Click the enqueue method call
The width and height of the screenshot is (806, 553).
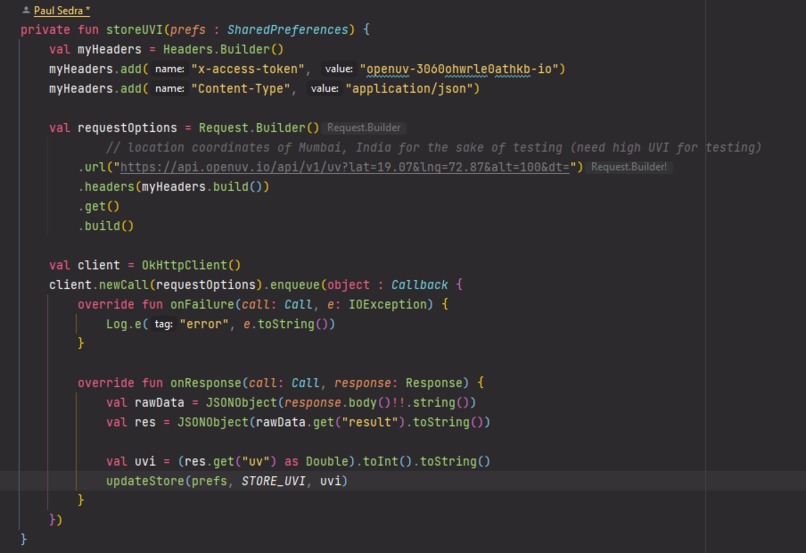[x=295, y=285]
